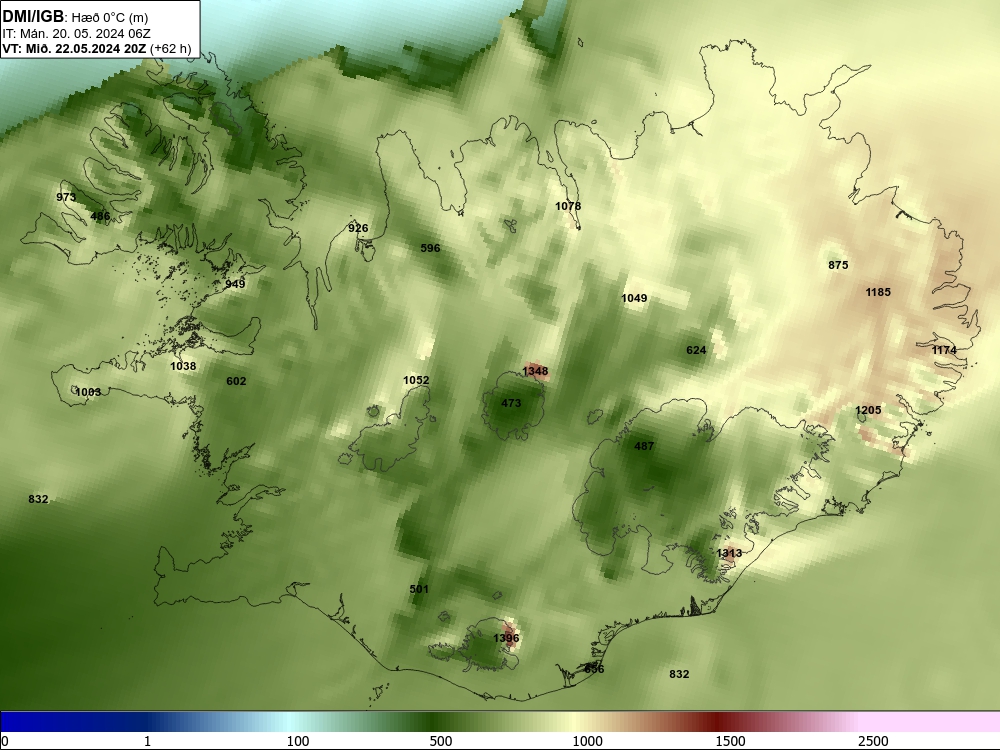This screenshot has width=1000, height=750.
Task: Click the 0 tick on the color scale
Action: click(x=6, y=741)
